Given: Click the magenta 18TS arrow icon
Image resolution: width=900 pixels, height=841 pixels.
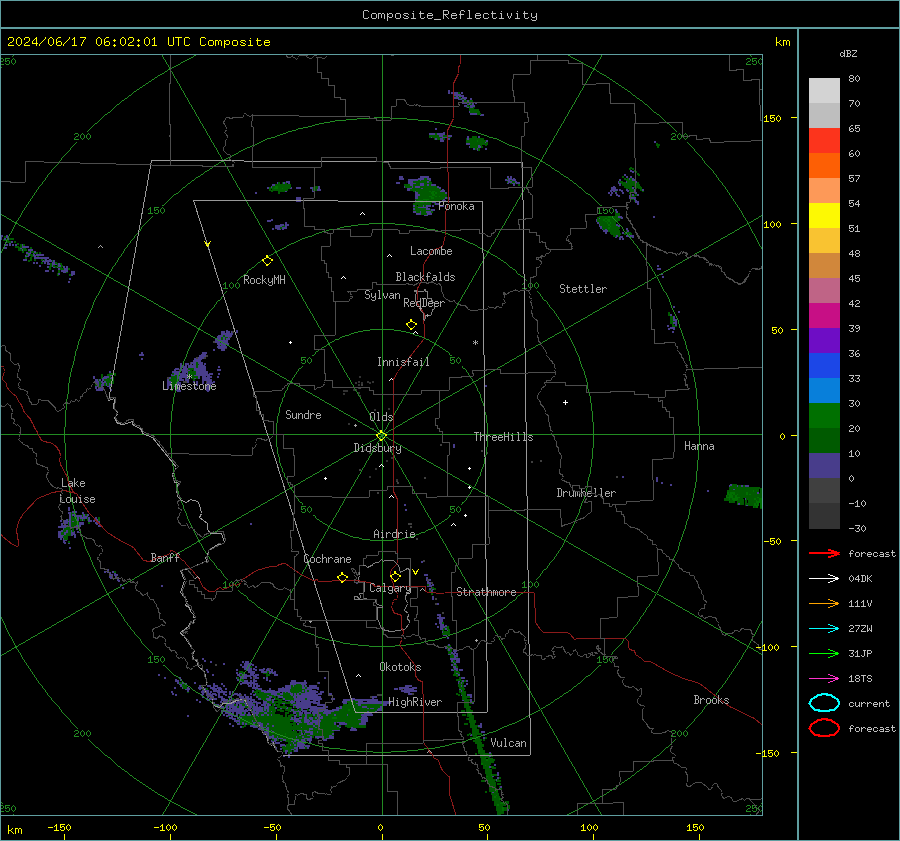Looking at the screenshot, I should tap(824, 679).
